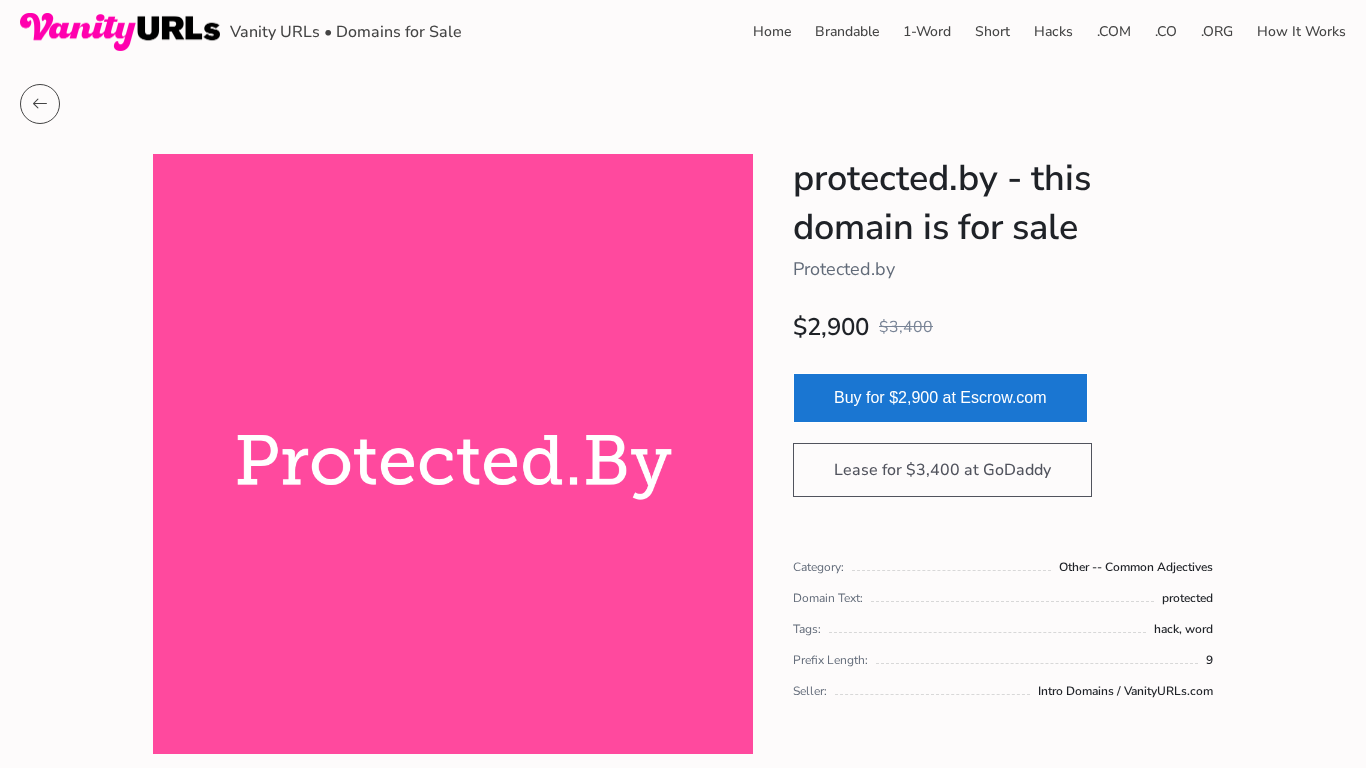Go to the Brandable domains page

click(x=847, y=32)
